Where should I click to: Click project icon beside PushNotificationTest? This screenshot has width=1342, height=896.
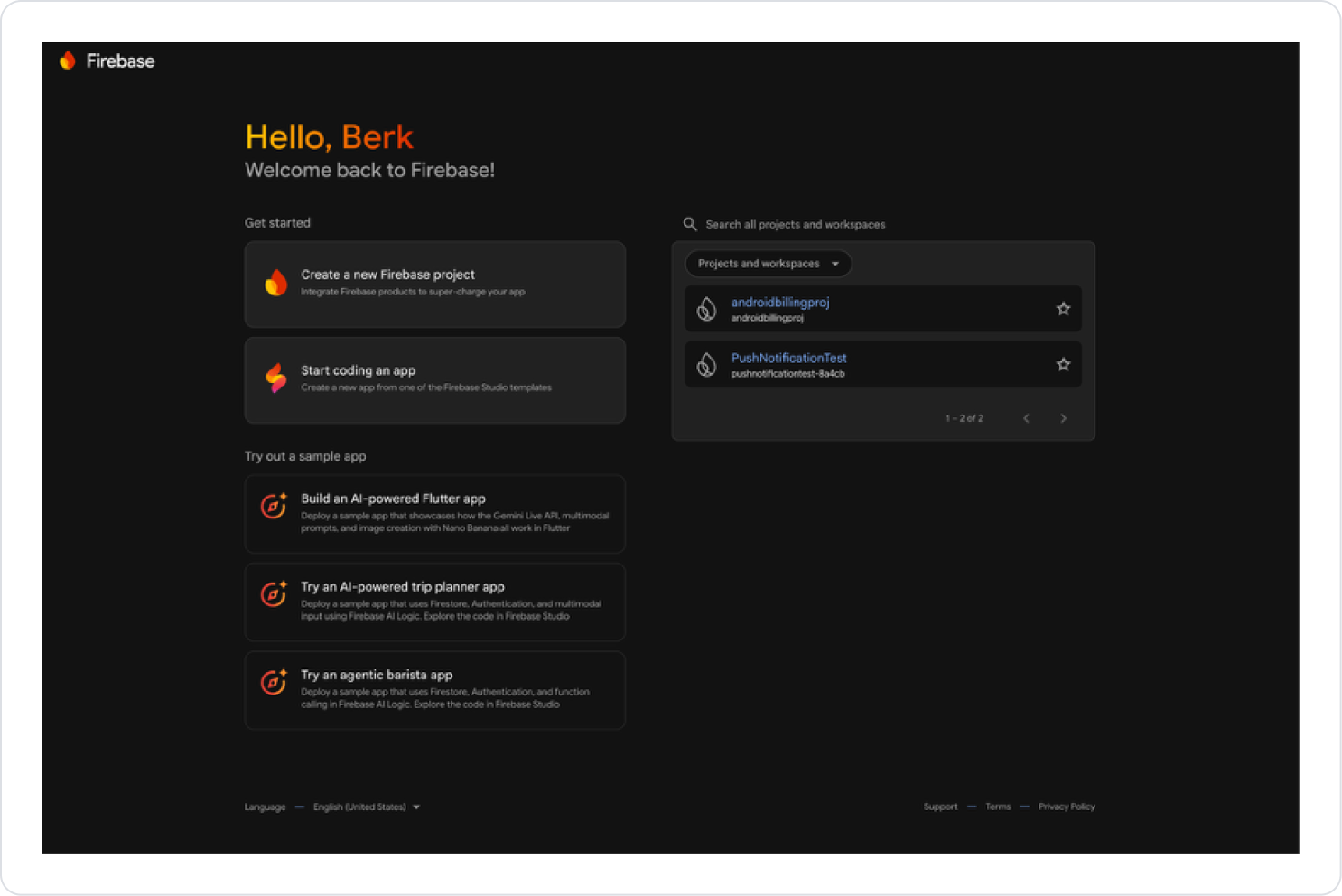(707, 365)
